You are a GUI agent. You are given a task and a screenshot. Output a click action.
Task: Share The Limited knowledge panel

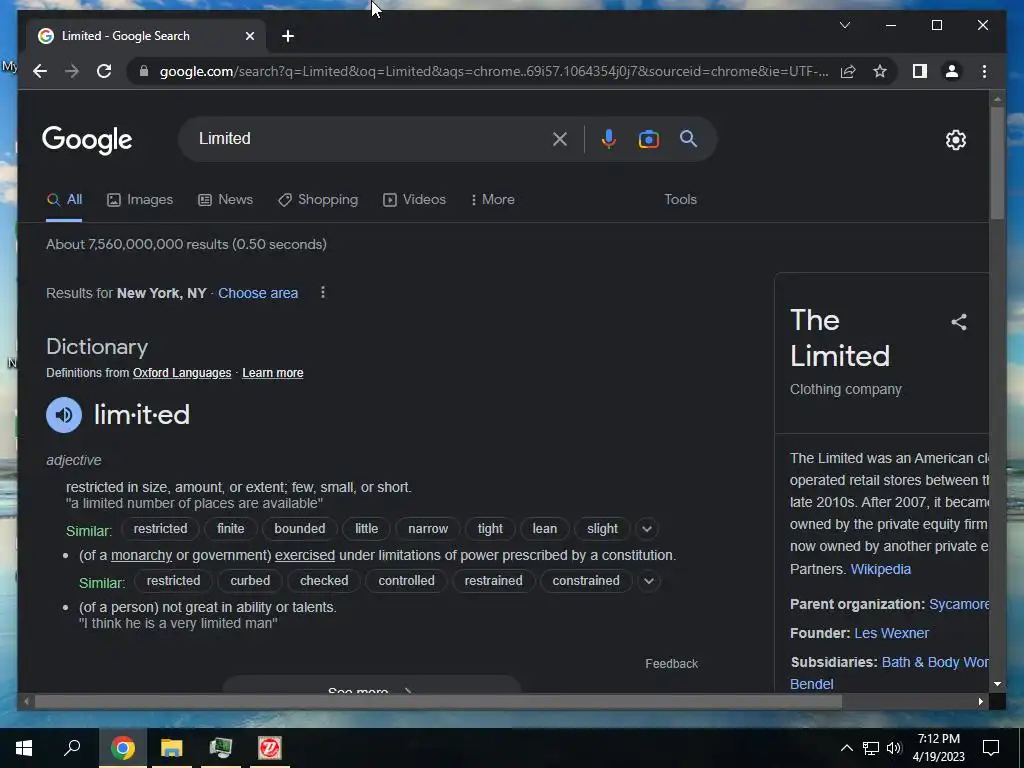pyautogui.click(x=959, y=322)
